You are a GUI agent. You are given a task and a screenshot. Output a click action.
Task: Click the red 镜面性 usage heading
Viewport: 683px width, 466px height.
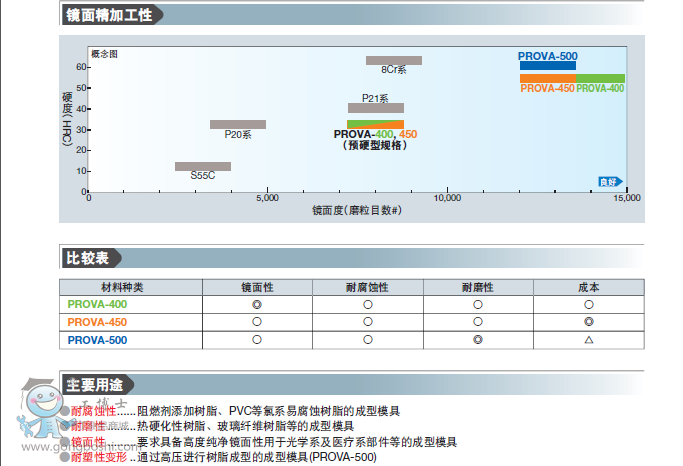click(x=88, y=442)
